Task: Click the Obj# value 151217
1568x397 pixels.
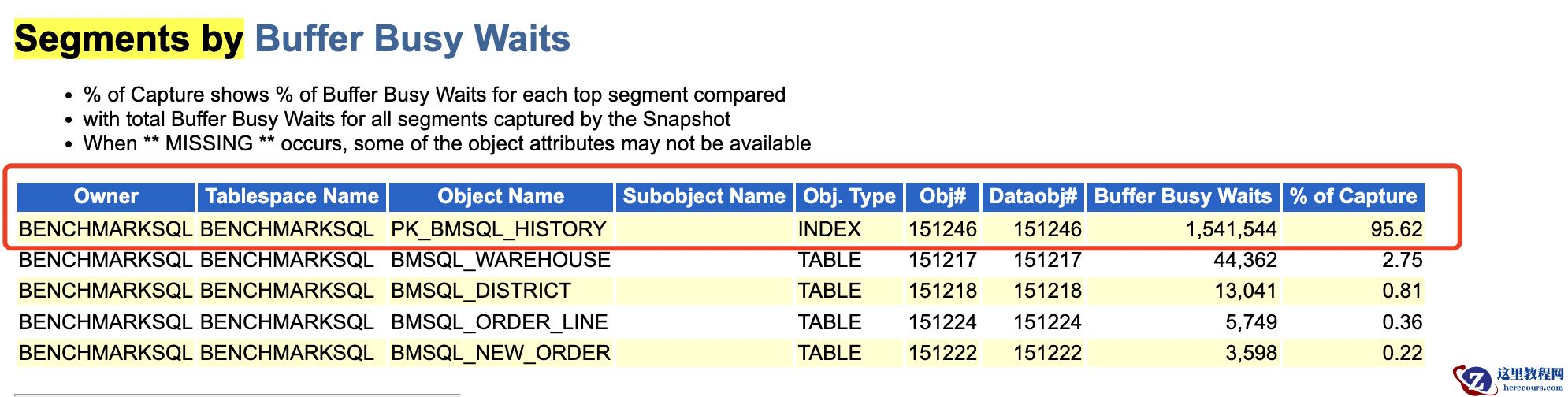Action: click(x=942, y=260)
